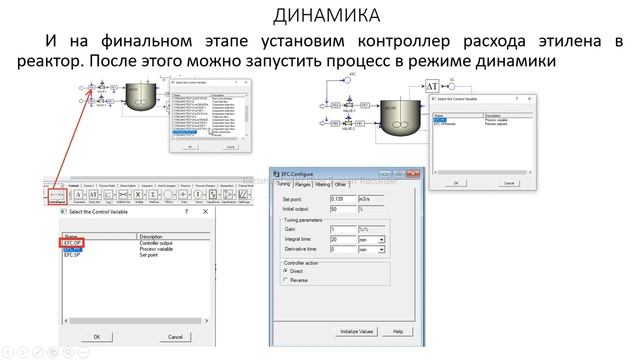
Task: Open the slideshow more-options control
Action: 83,352
